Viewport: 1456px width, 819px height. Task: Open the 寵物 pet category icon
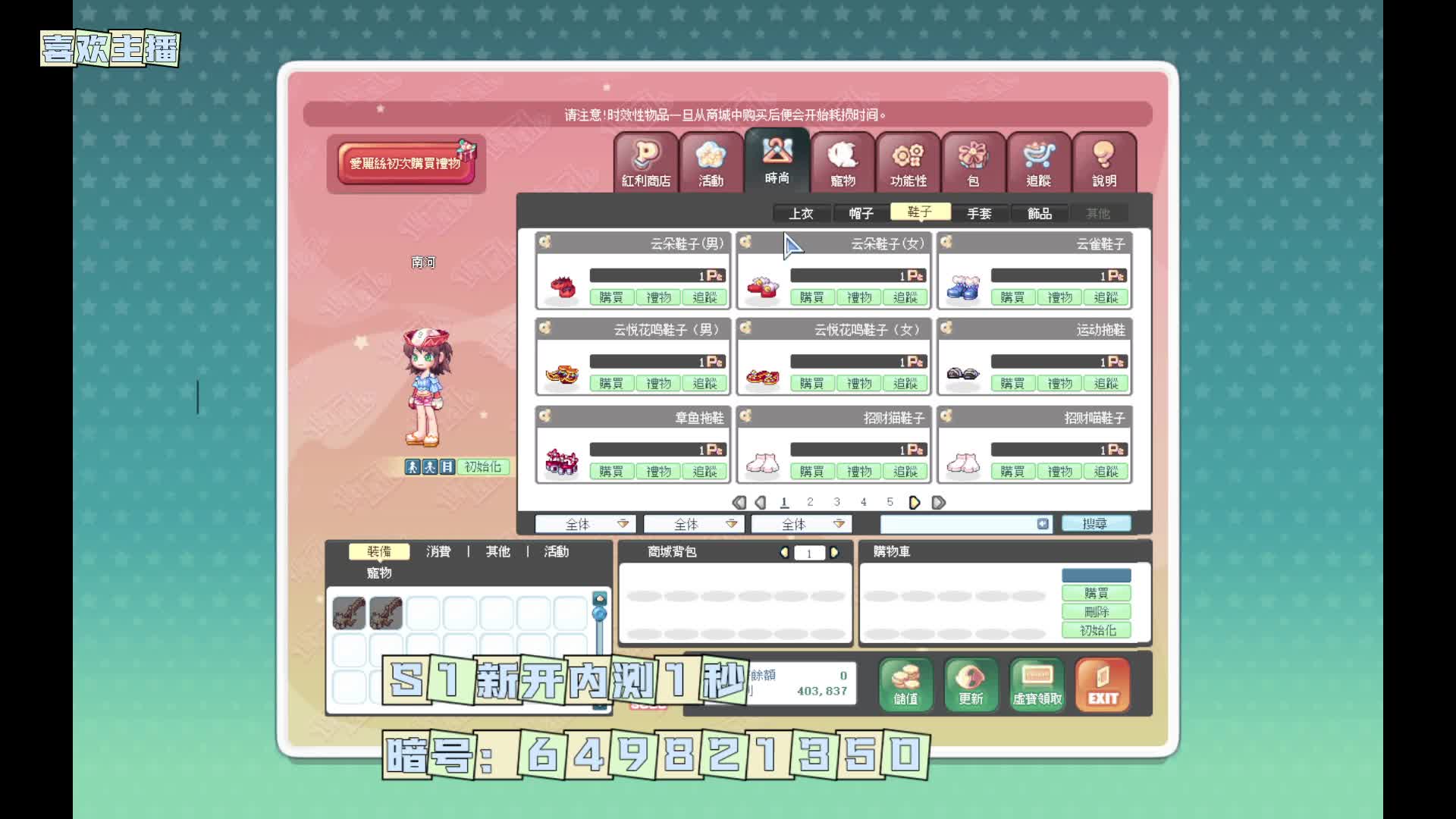click(843, 162)
